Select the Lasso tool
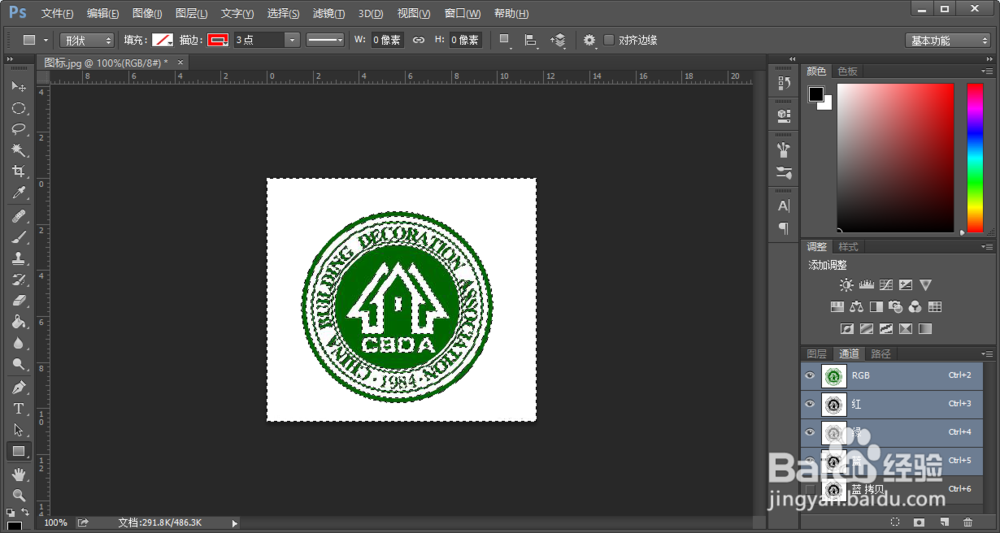 click(x=18, y=129)
